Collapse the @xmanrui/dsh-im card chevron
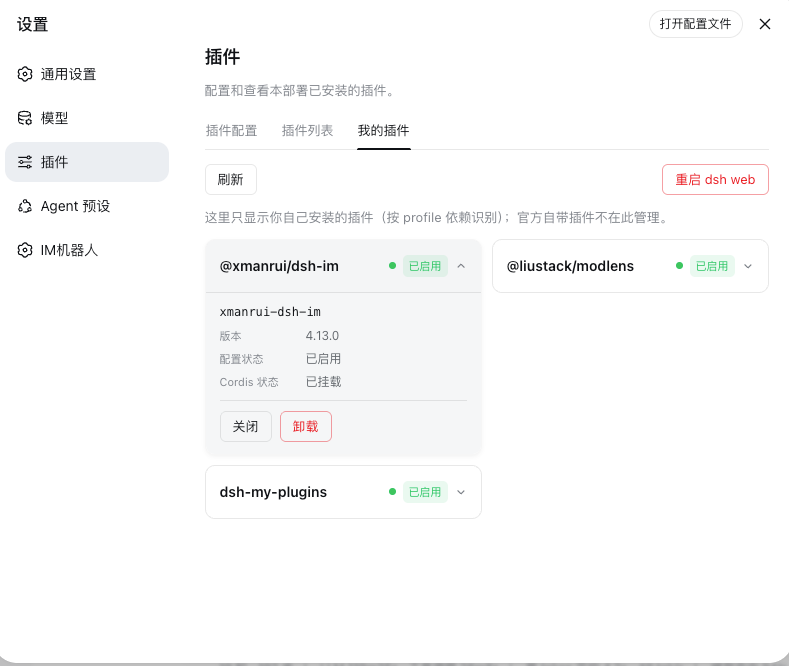 [x=461, y=266]
